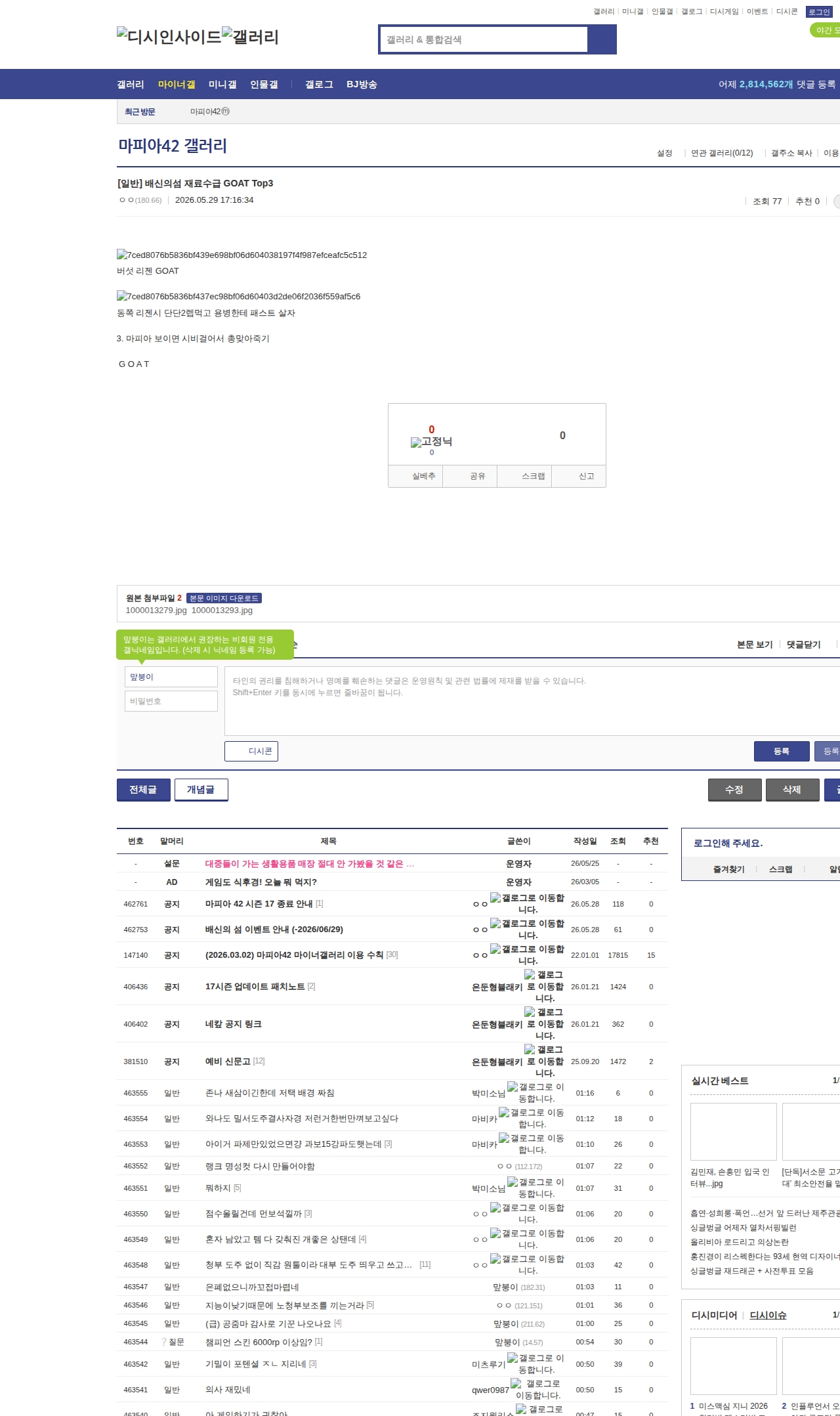This screenshot has height=1416, width=840.
Task: Open the first broken post image 7ced...5c512
Action: [x=241, y=255]
